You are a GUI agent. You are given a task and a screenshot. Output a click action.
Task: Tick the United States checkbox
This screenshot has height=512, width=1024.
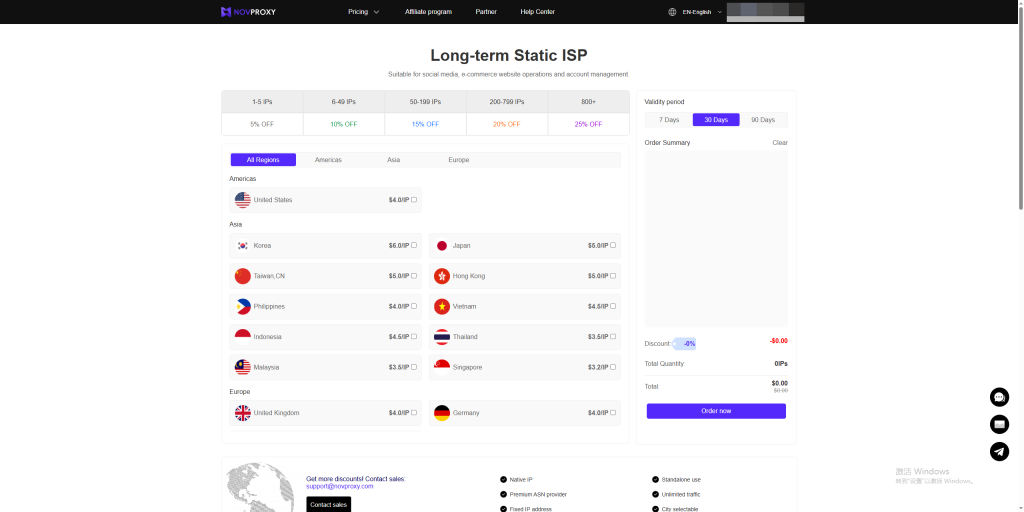point(414,200)
